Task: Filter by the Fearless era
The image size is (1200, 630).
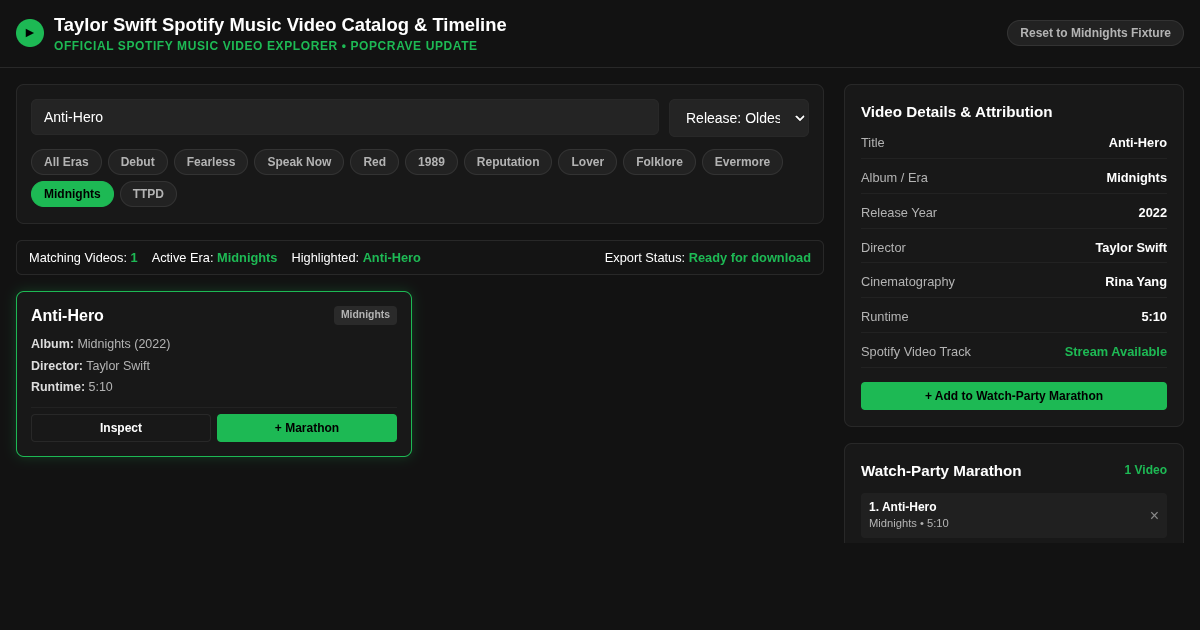Action: point(211,162)
